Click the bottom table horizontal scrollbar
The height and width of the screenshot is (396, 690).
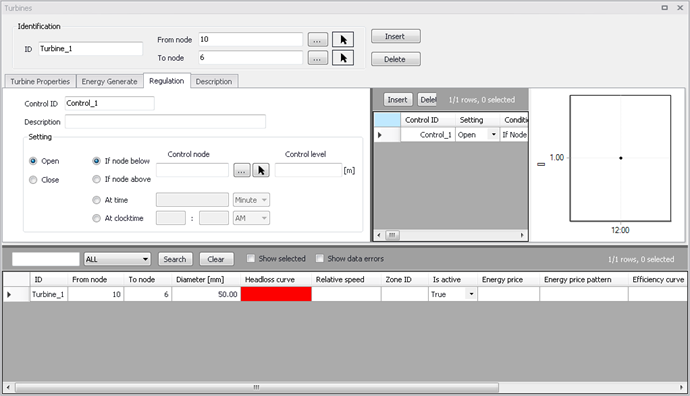coord(257,387)
